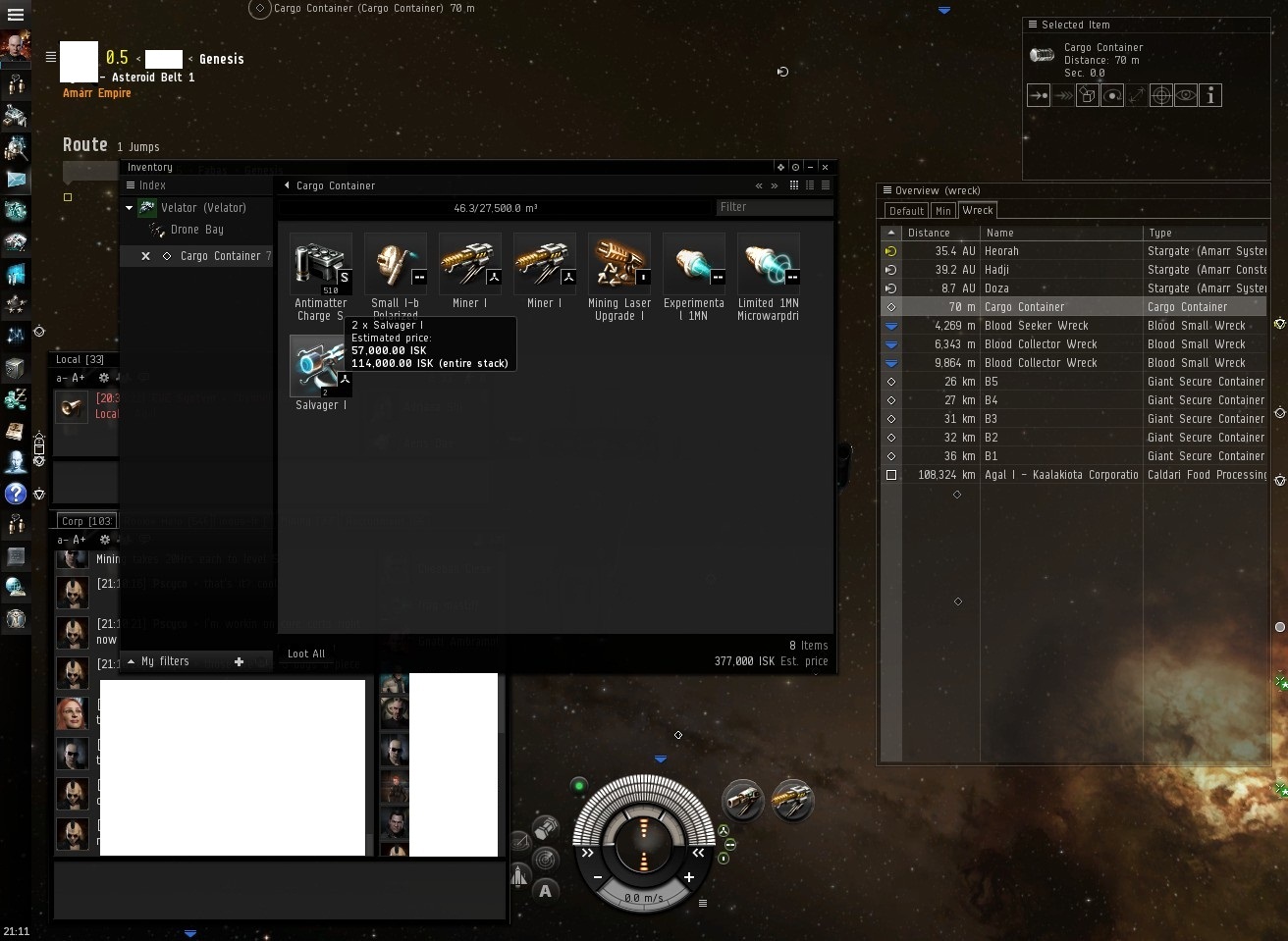Collapse the Velator tree node
The height and width of the screenshot is (941, 1288).
129,208
